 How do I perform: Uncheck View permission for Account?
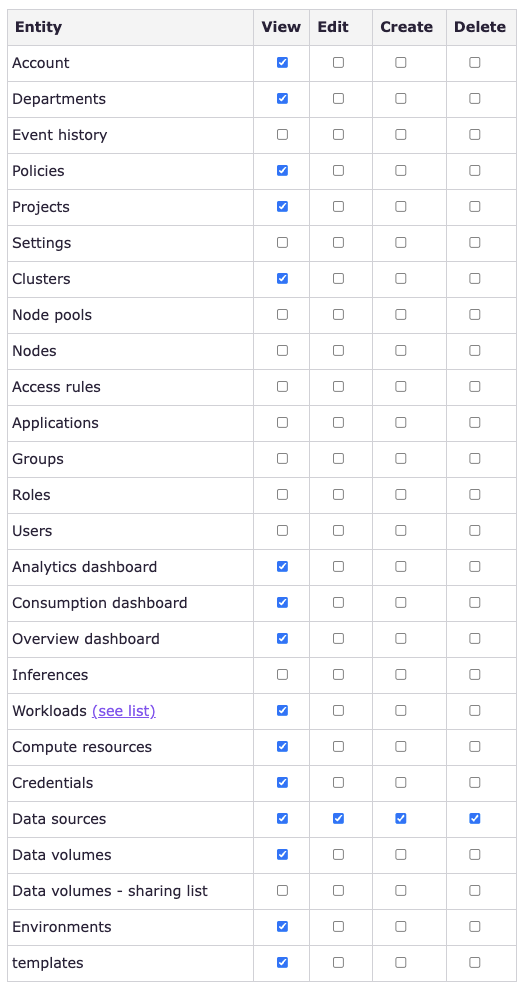click(282, 62)
